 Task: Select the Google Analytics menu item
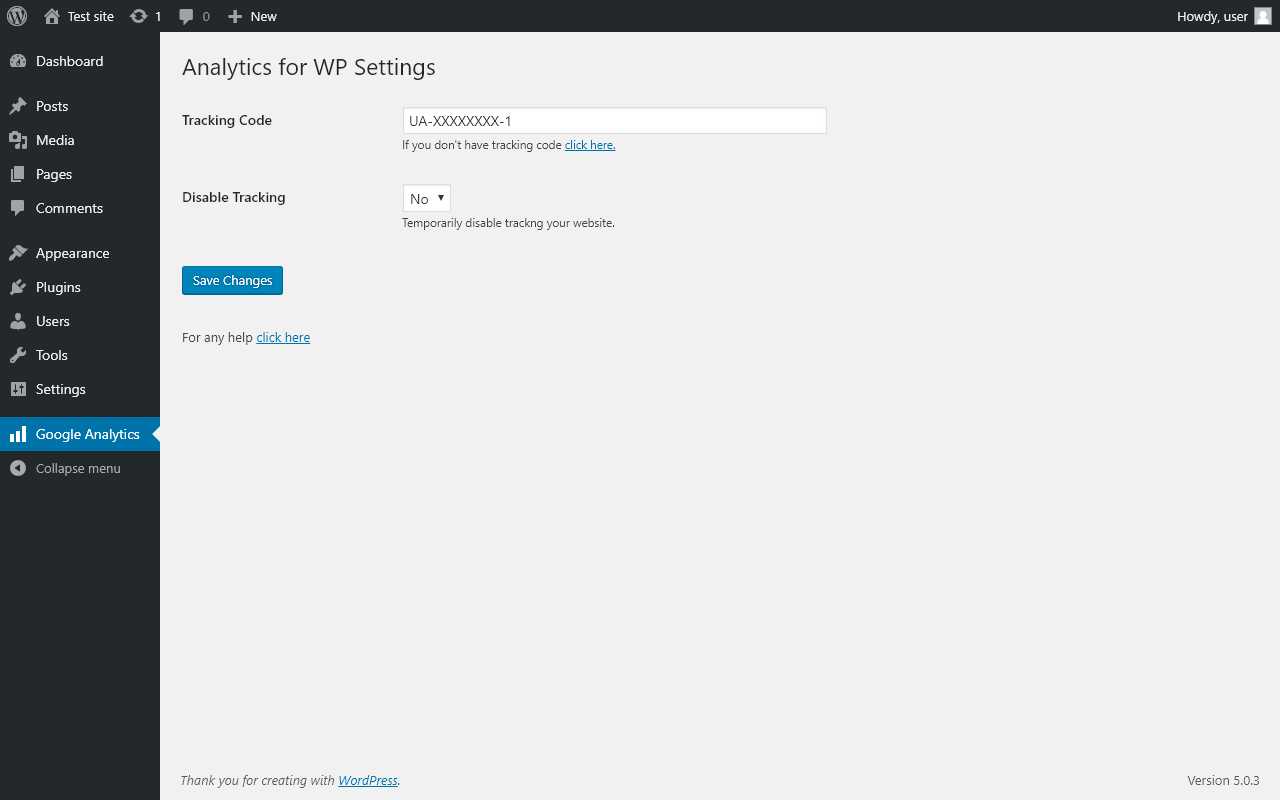click(80, 434)
